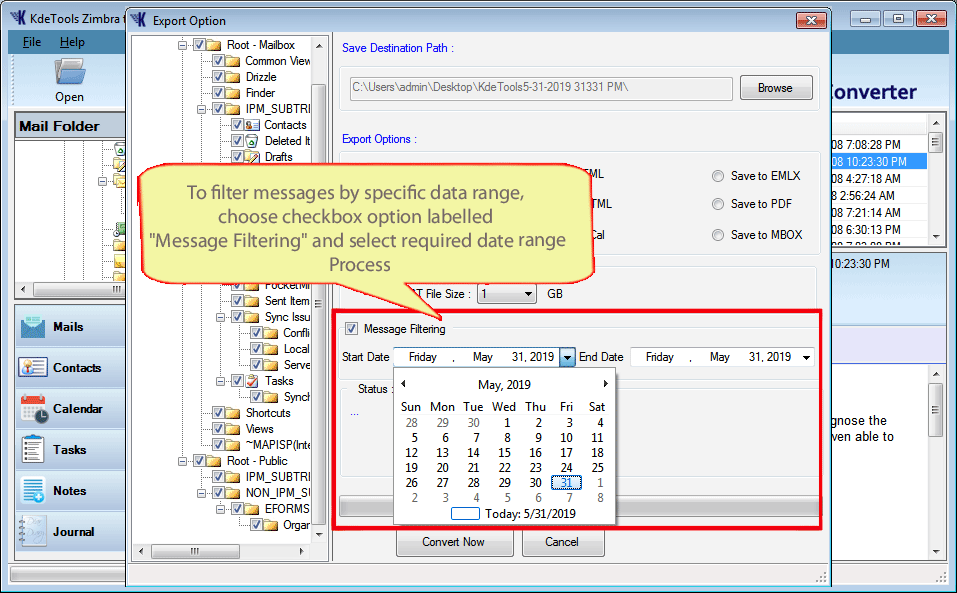The height and width of the screenshot is (593, 957).
Task: Click KdeTools logo in Export Option title
Action: [x=139, y=20]
